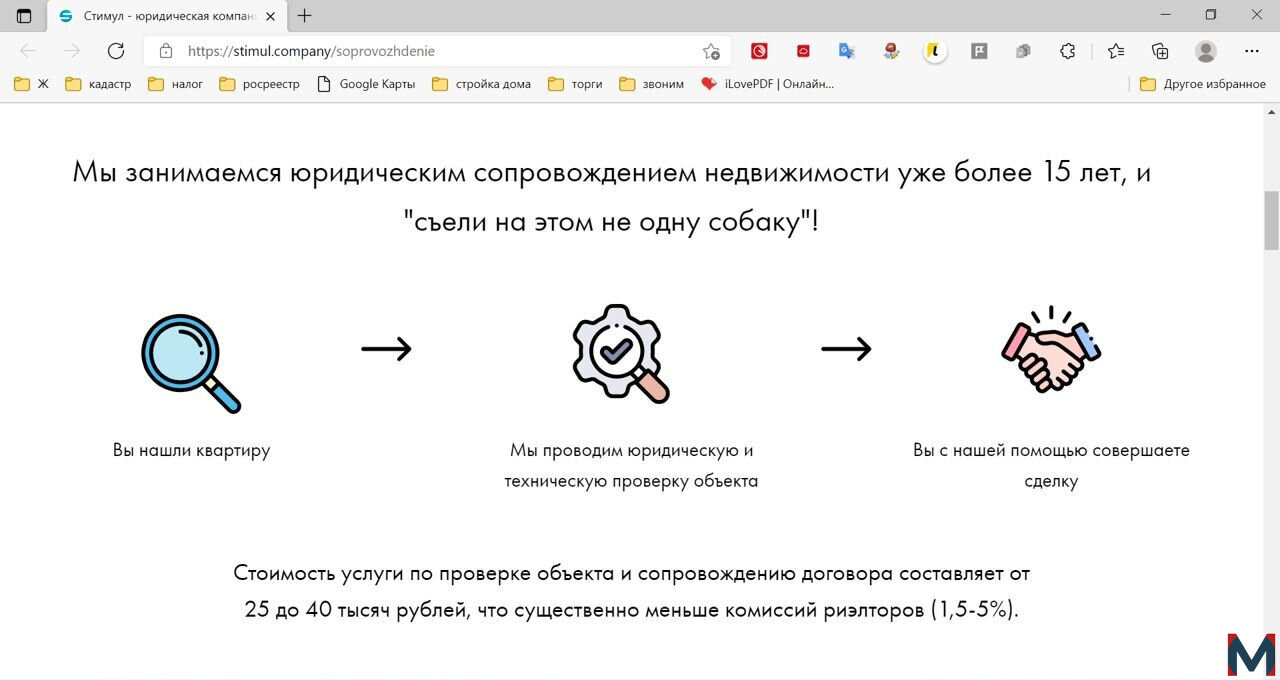View site info via the padlock icon
Screen dimensions: 1280x680
(166, 51)
